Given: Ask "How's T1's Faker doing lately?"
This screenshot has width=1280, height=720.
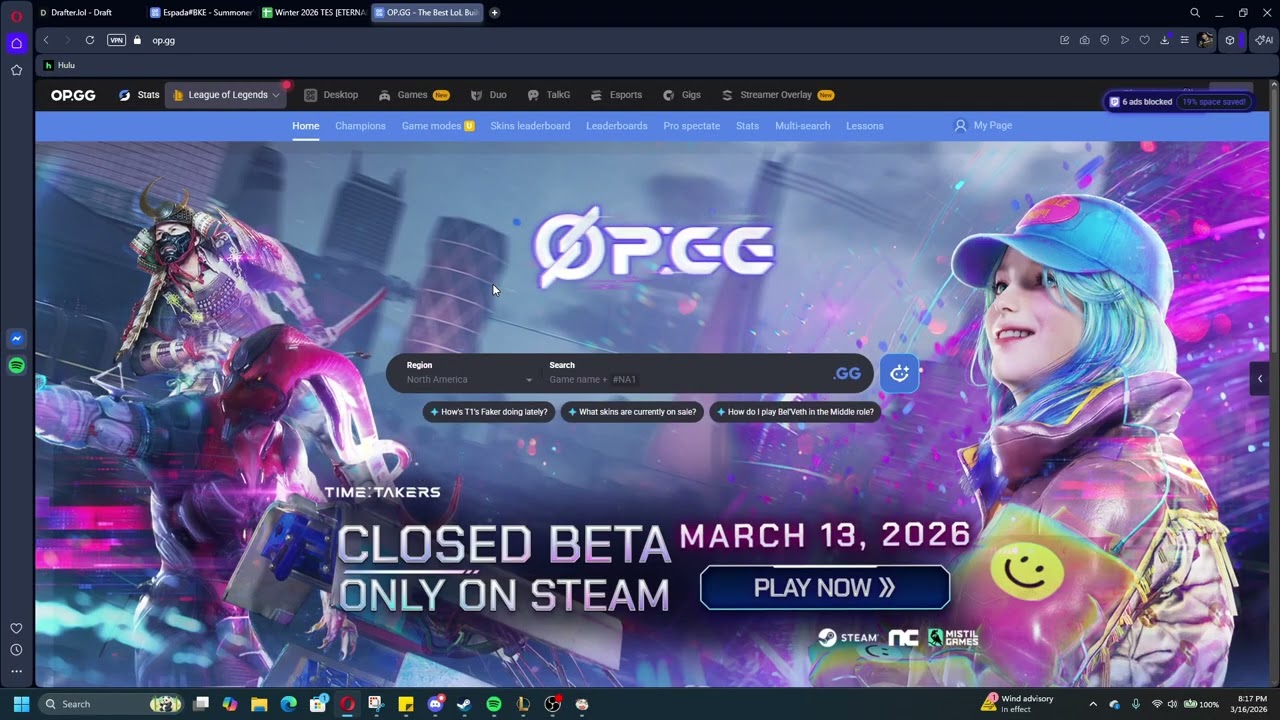Looking at the screenshot, I should pyautogui.click(x=489, y=412).
